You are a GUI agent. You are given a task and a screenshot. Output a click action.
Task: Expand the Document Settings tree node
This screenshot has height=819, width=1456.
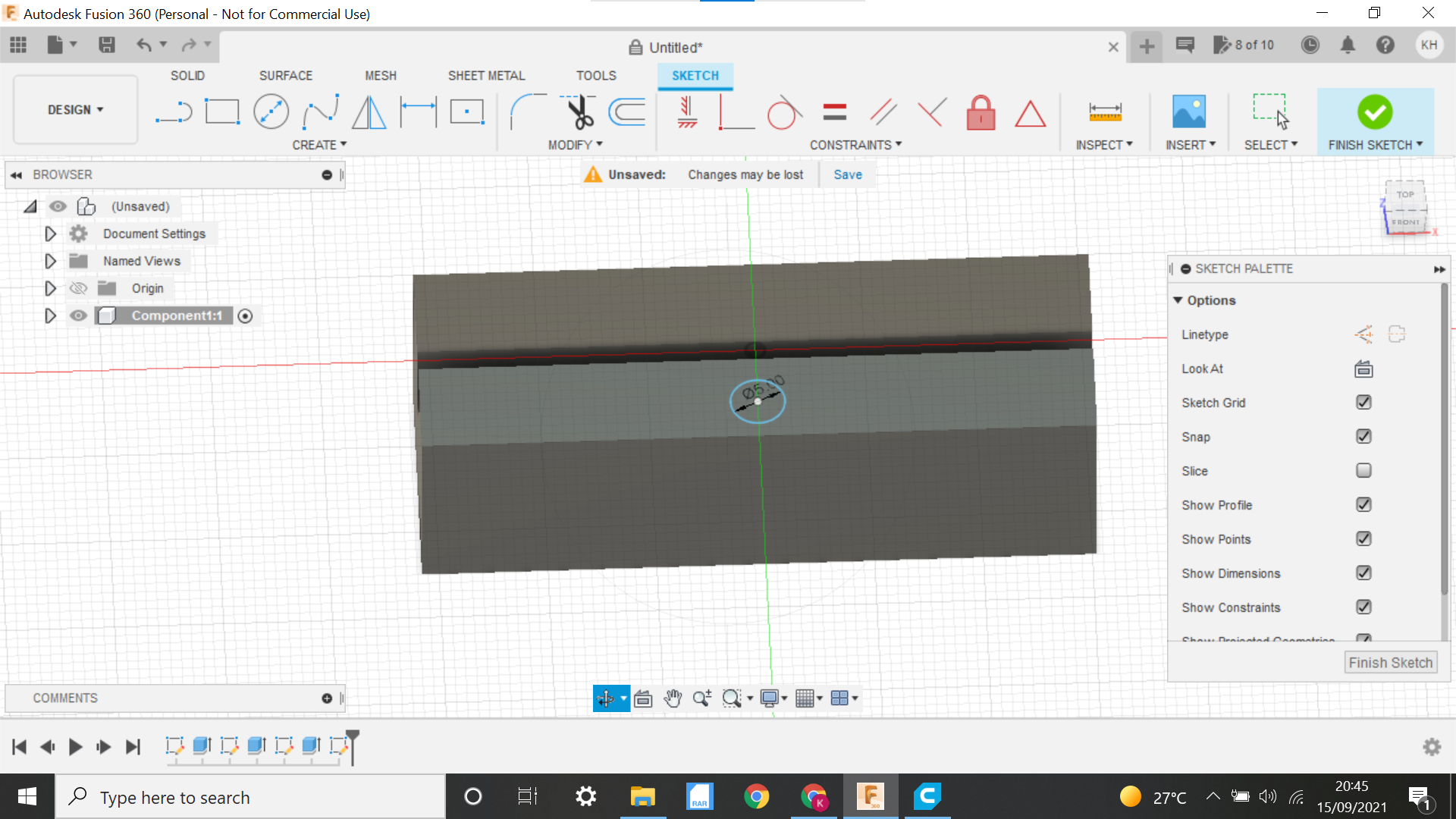pyautogui.click(x=50, y=234)
